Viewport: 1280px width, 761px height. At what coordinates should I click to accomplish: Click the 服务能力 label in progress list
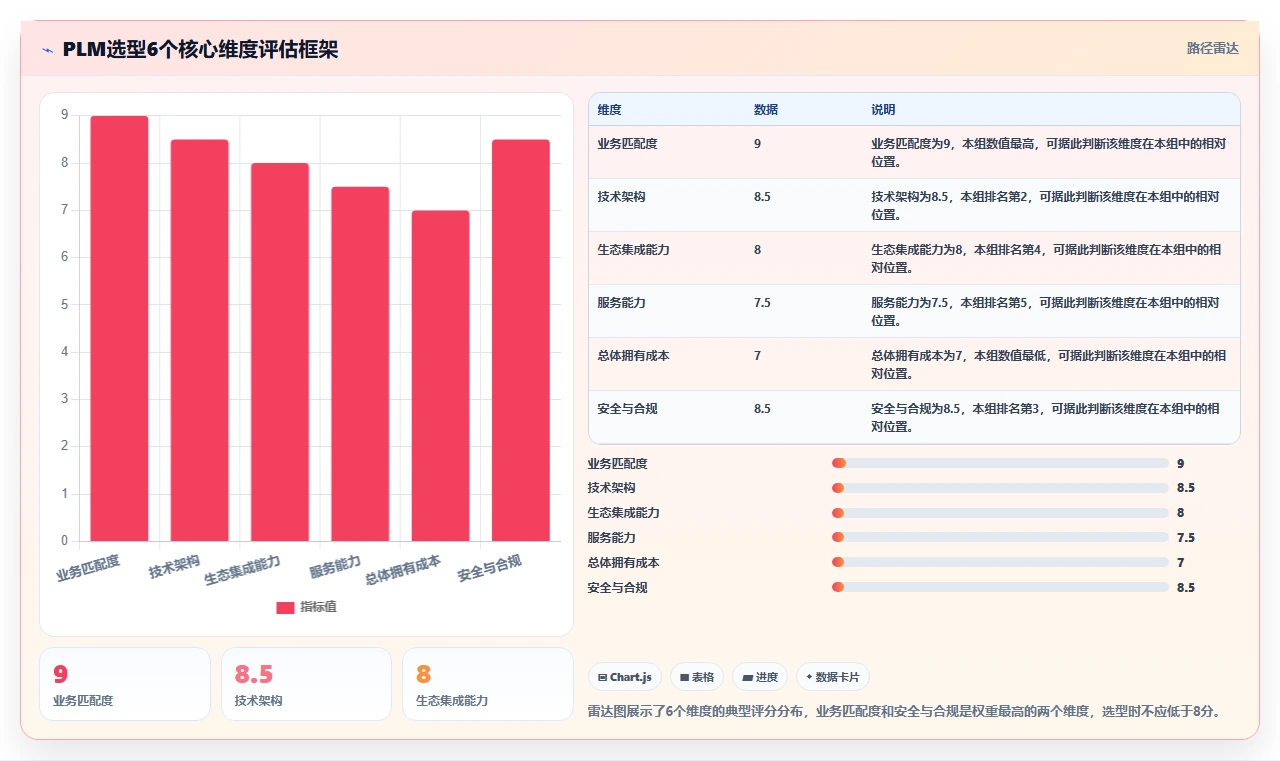pyautogui.click(x=612, y=538)
